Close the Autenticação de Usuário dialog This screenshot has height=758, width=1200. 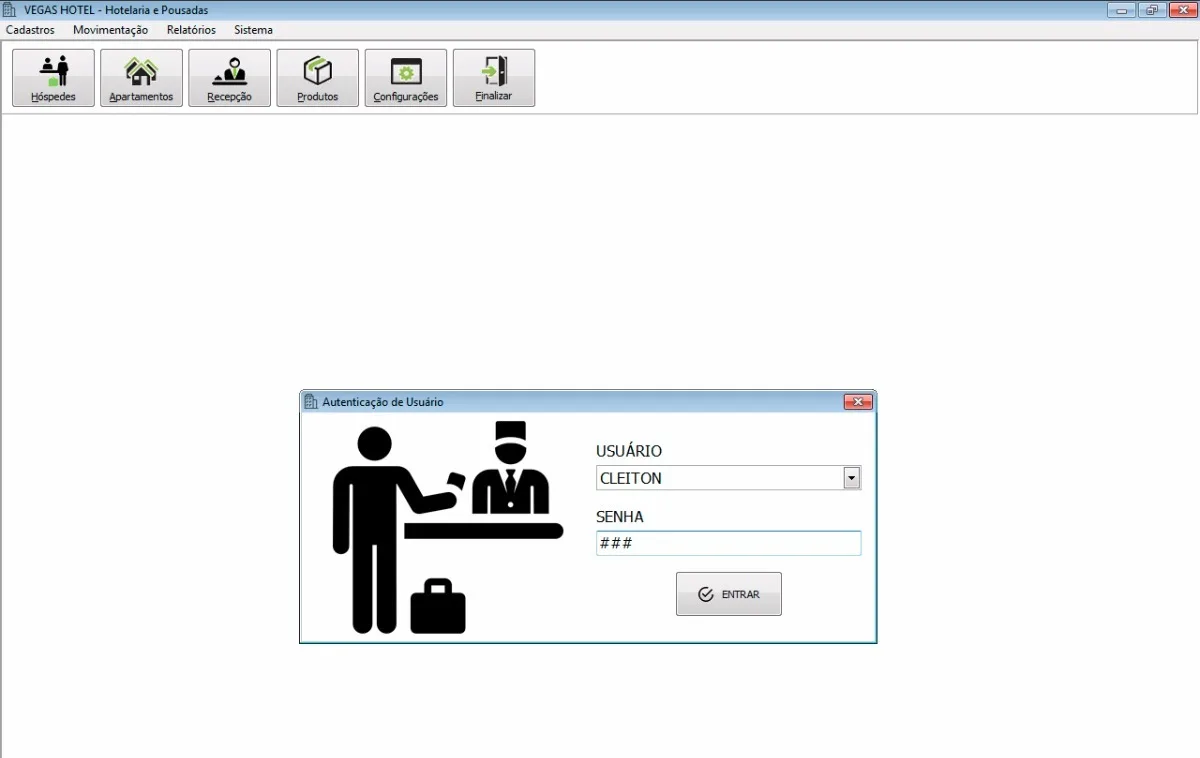tap(858, 402)
